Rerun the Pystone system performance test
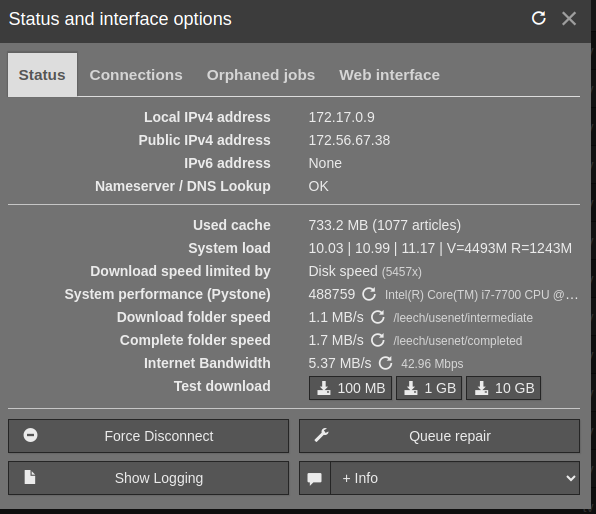This screenshot has width=596, height=514. click(369, 294)
